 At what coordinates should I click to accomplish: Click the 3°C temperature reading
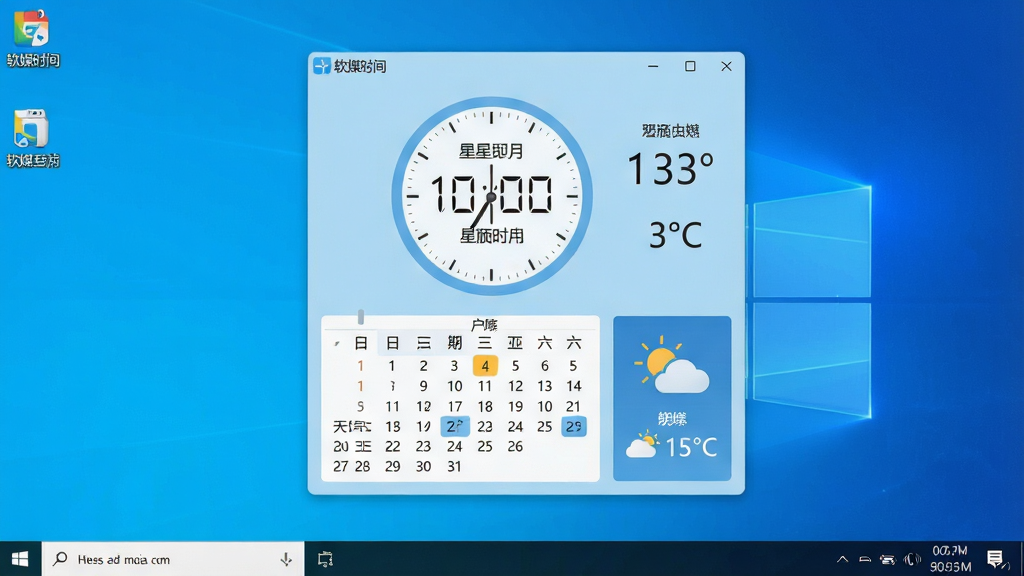pyautogui.click(x=675, y=235)
